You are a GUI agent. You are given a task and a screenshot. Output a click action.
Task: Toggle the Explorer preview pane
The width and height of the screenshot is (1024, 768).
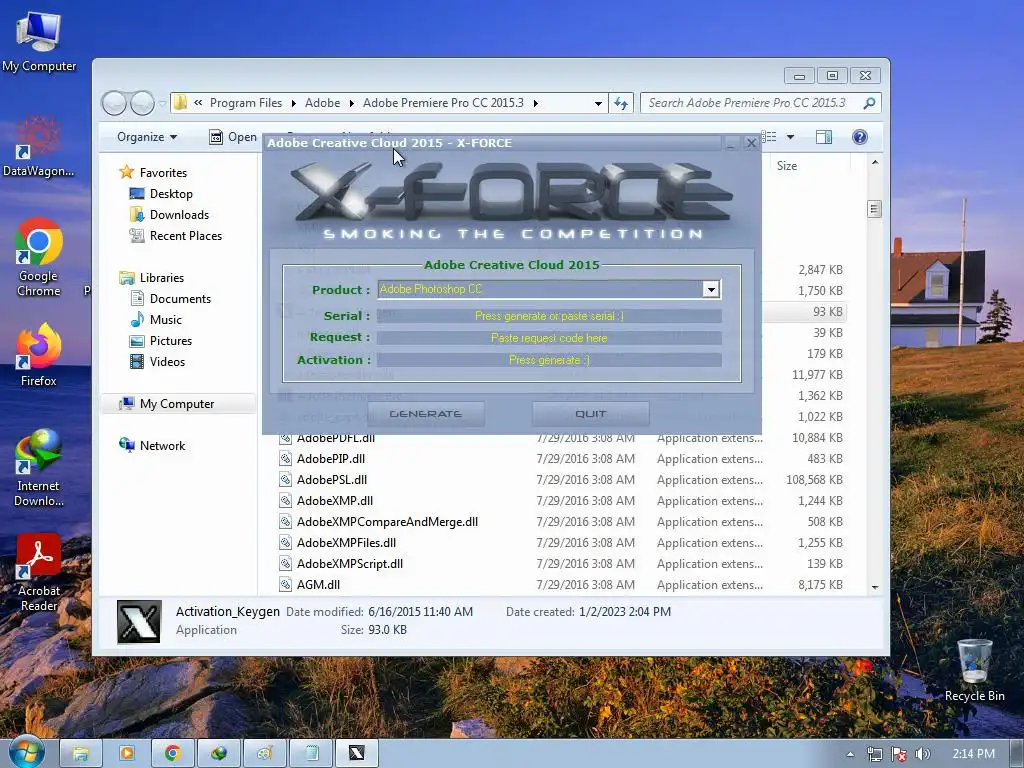tap(824, 137)
